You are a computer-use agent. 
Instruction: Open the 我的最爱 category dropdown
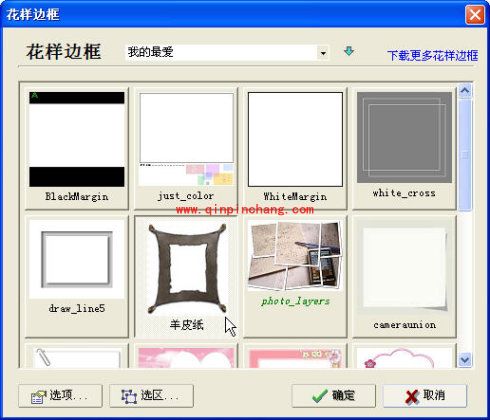click(227, 52)
